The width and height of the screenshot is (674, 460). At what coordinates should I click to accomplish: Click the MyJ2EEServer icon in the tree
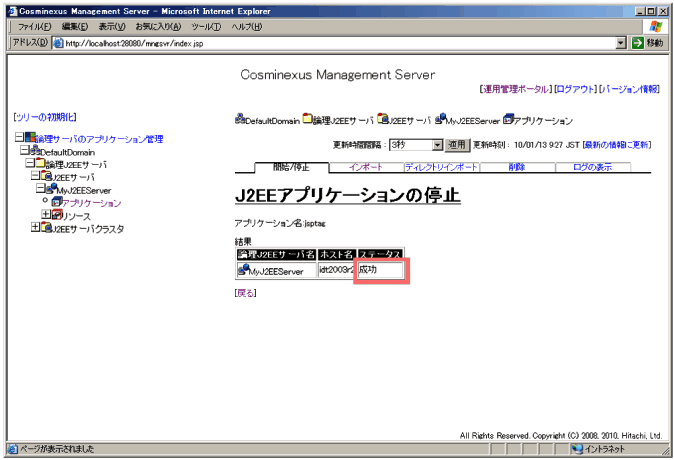tap(52, 188)
